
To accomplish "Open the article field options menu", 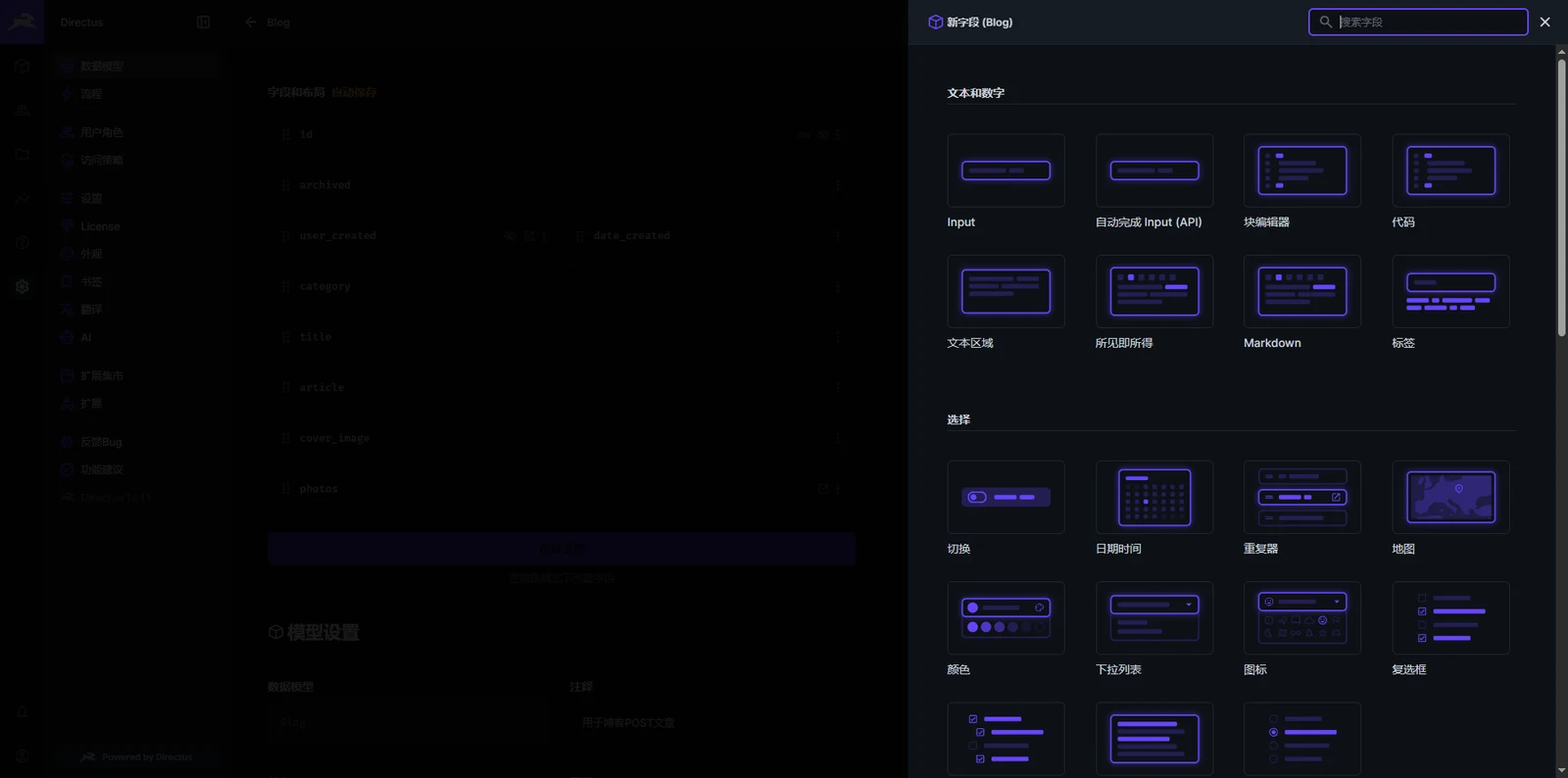I will coord(838,388).
